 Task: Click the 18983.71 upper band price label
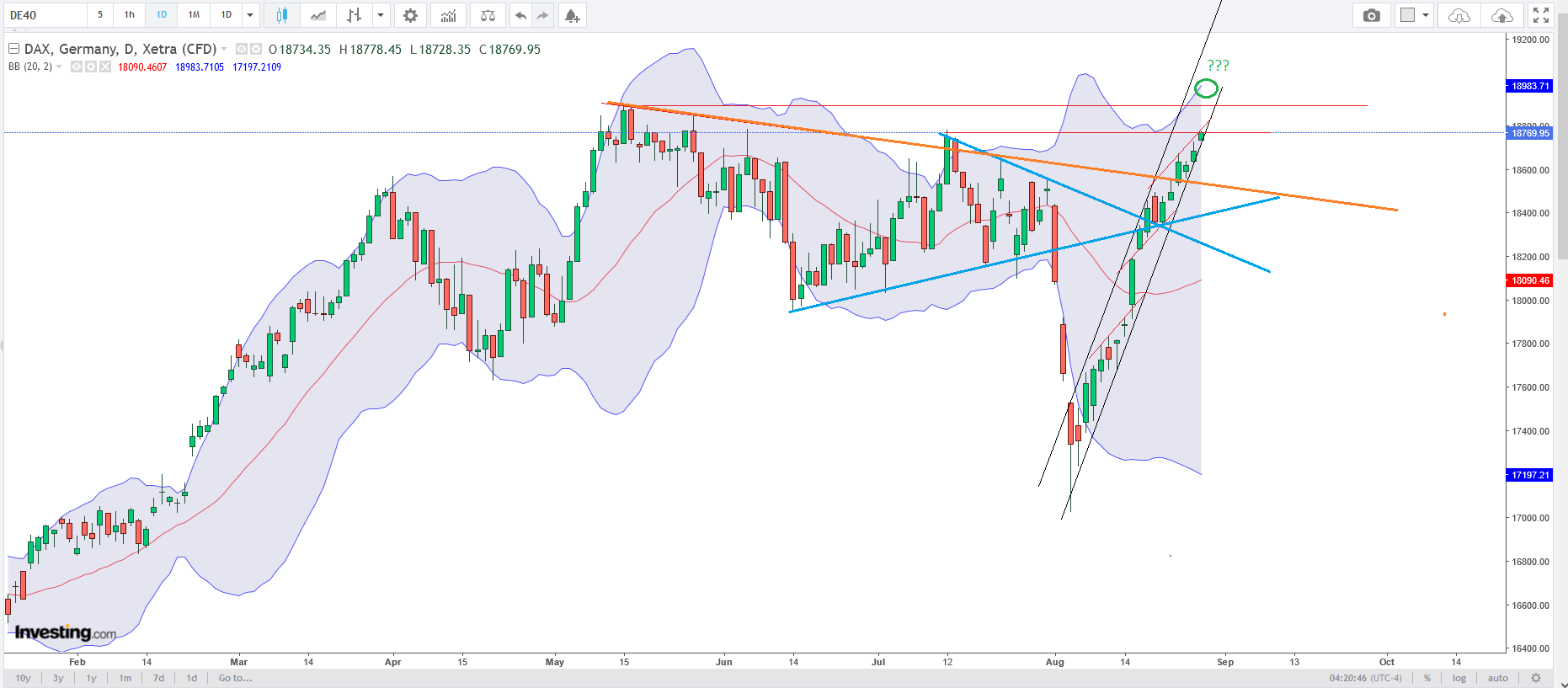1529,86
